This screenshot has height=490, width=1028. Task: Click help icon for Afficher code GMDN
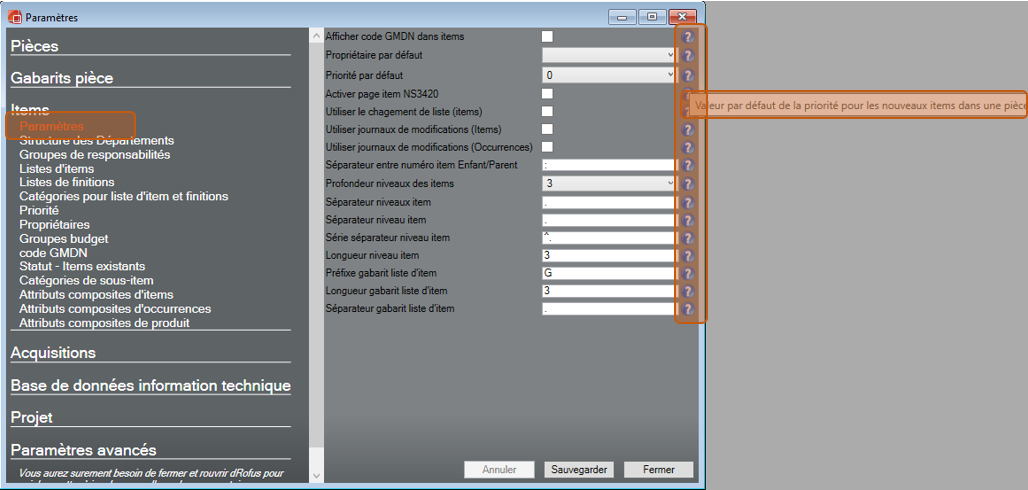[x=688, y=37]
